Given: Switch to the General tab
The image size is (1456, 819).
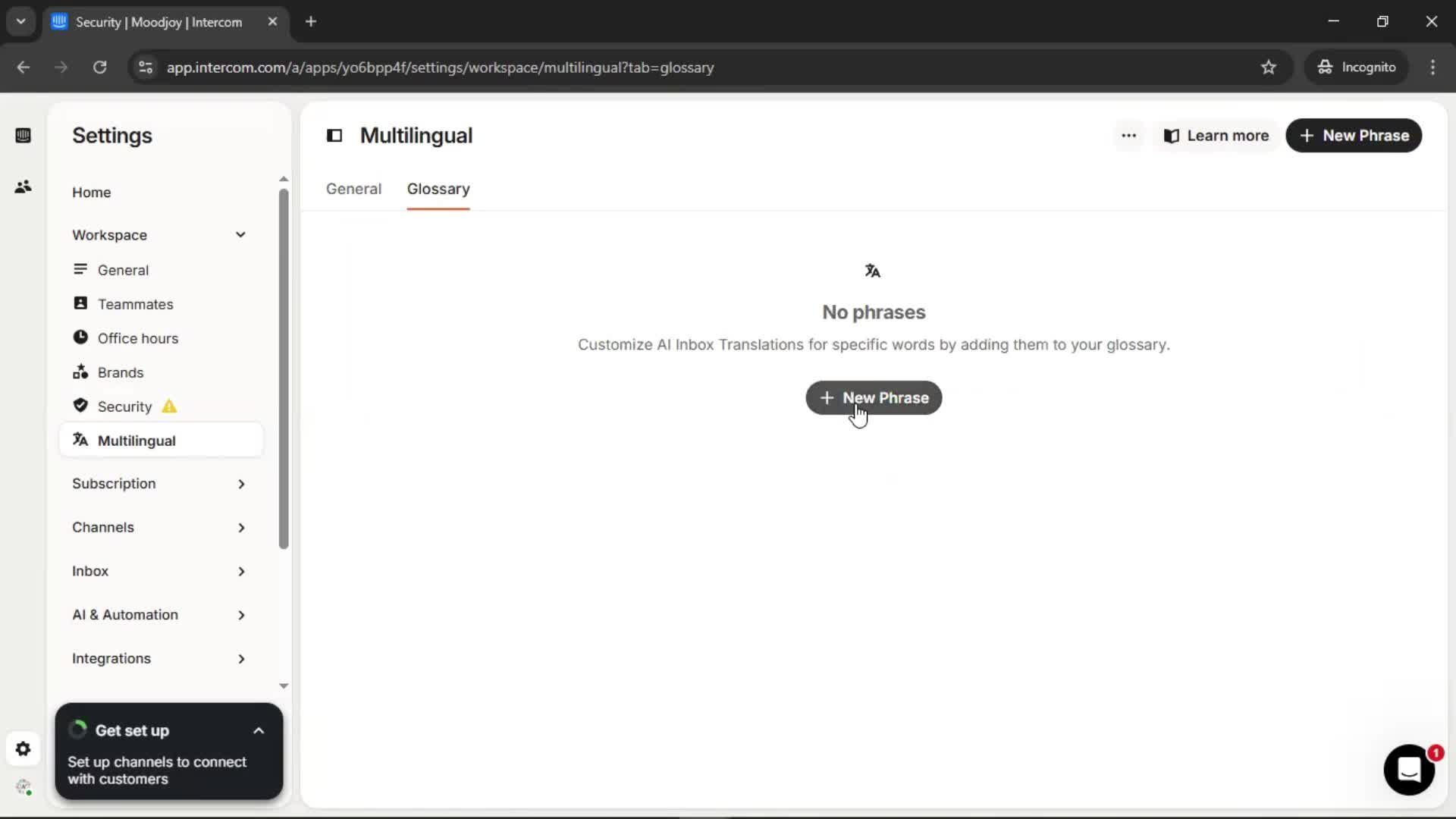Looking at the screenshot, I should (x=353, y=189).
